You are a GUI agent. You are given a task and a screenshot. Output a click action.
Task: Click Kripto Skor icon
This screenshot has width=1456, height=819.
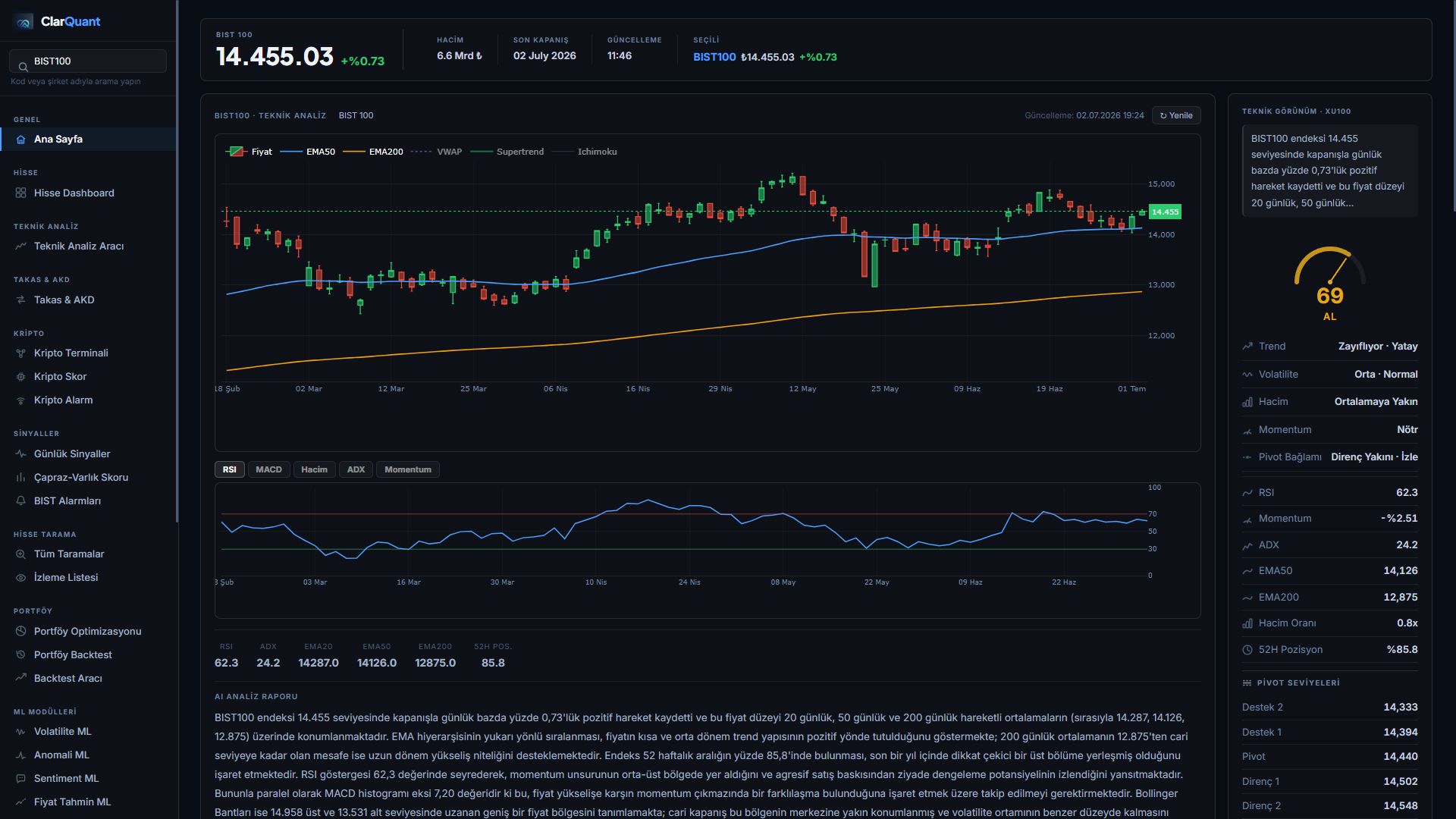20,377
